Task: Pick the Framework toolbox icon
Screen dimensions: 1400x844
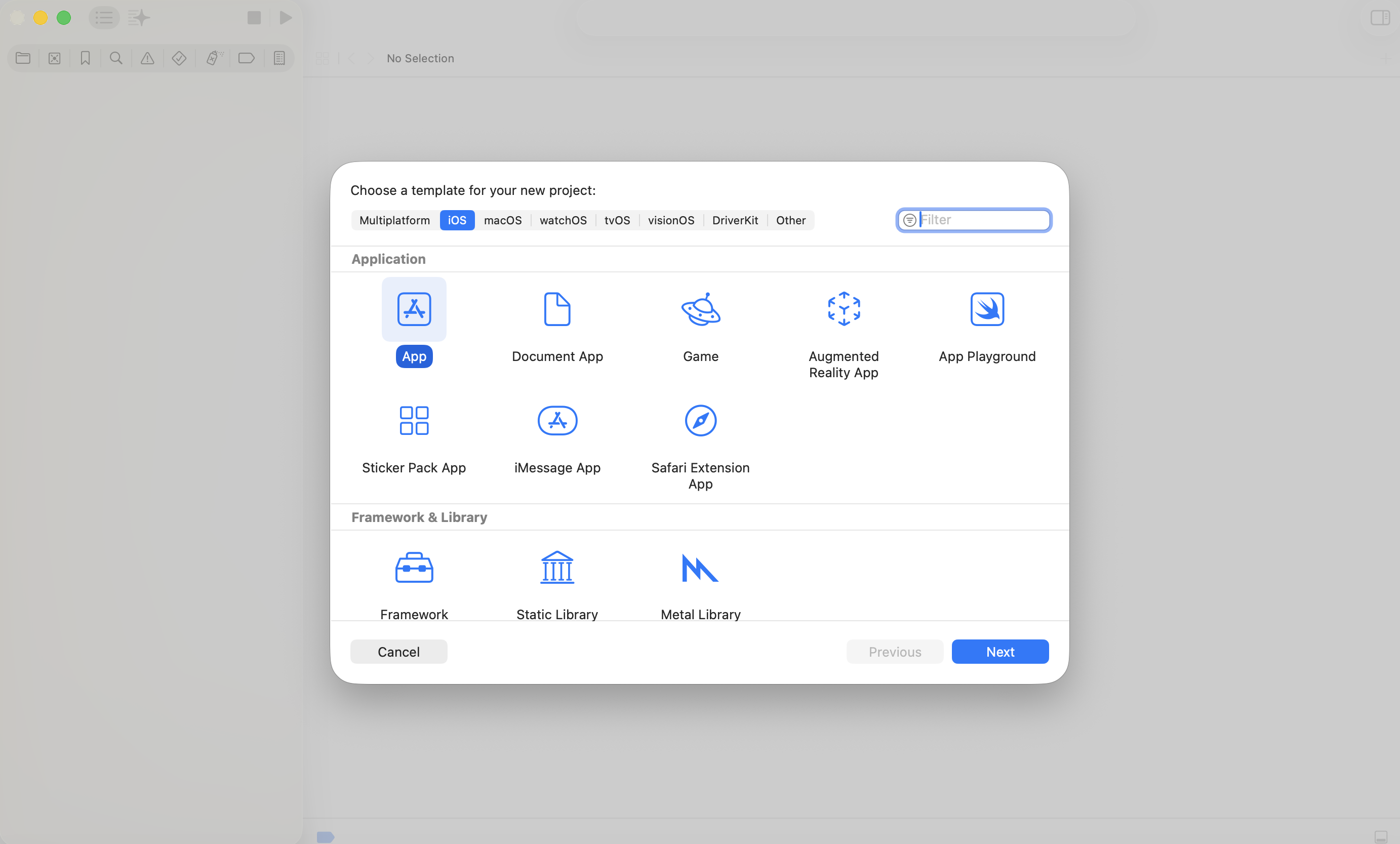Action: click(x=414, y=568)
